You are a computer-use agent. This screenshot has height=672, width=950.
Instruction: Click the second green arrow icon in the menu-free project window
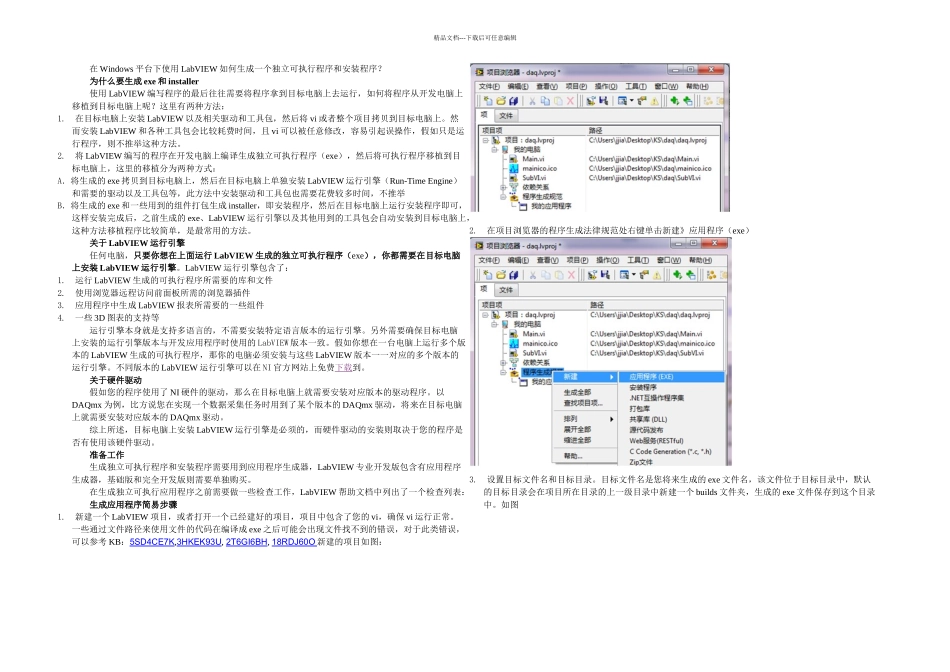coord(688,101)
